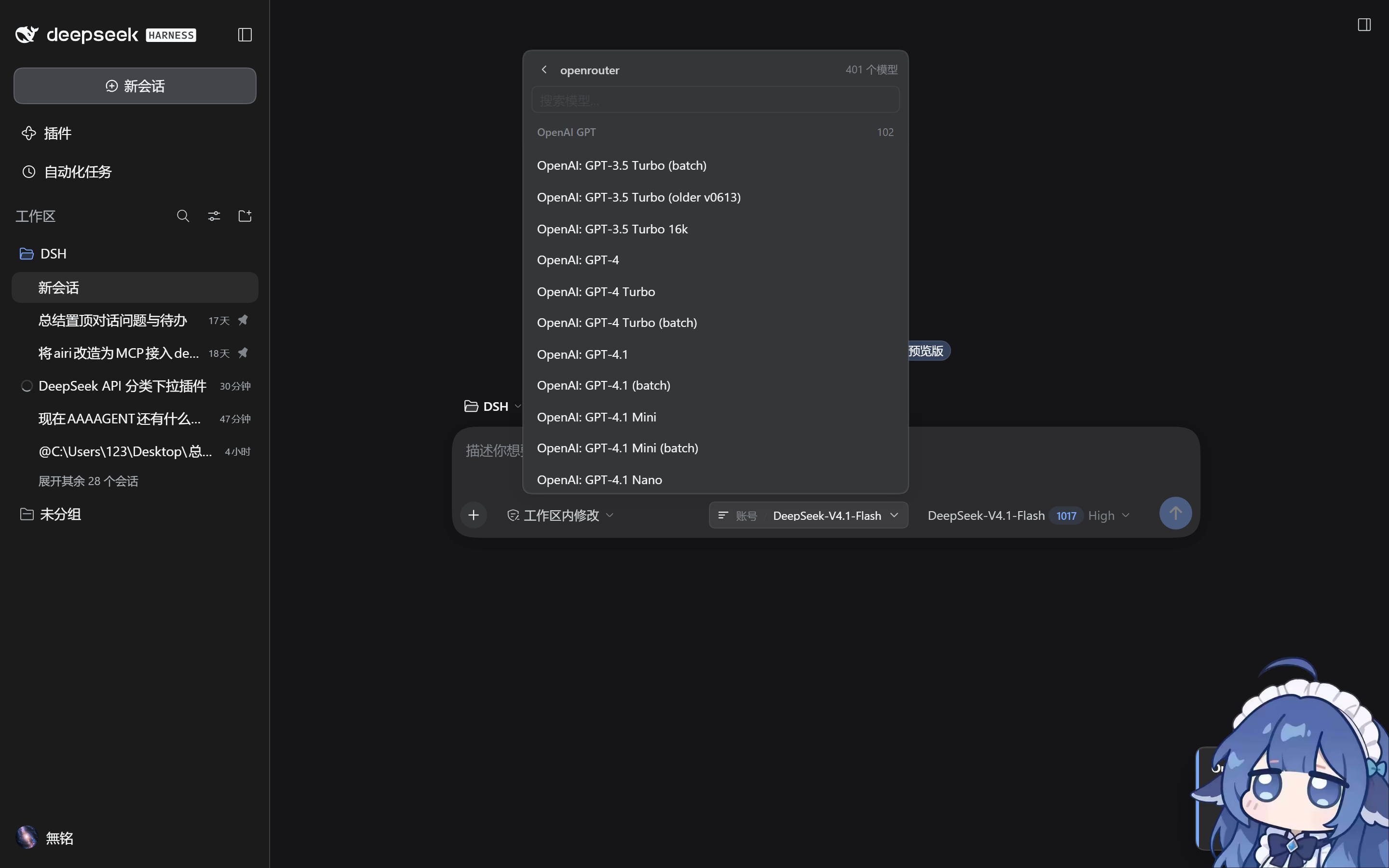
Task: Choose OpenAI: GPT-3.5 Turbo 16k model
Action: coord(715,229)
